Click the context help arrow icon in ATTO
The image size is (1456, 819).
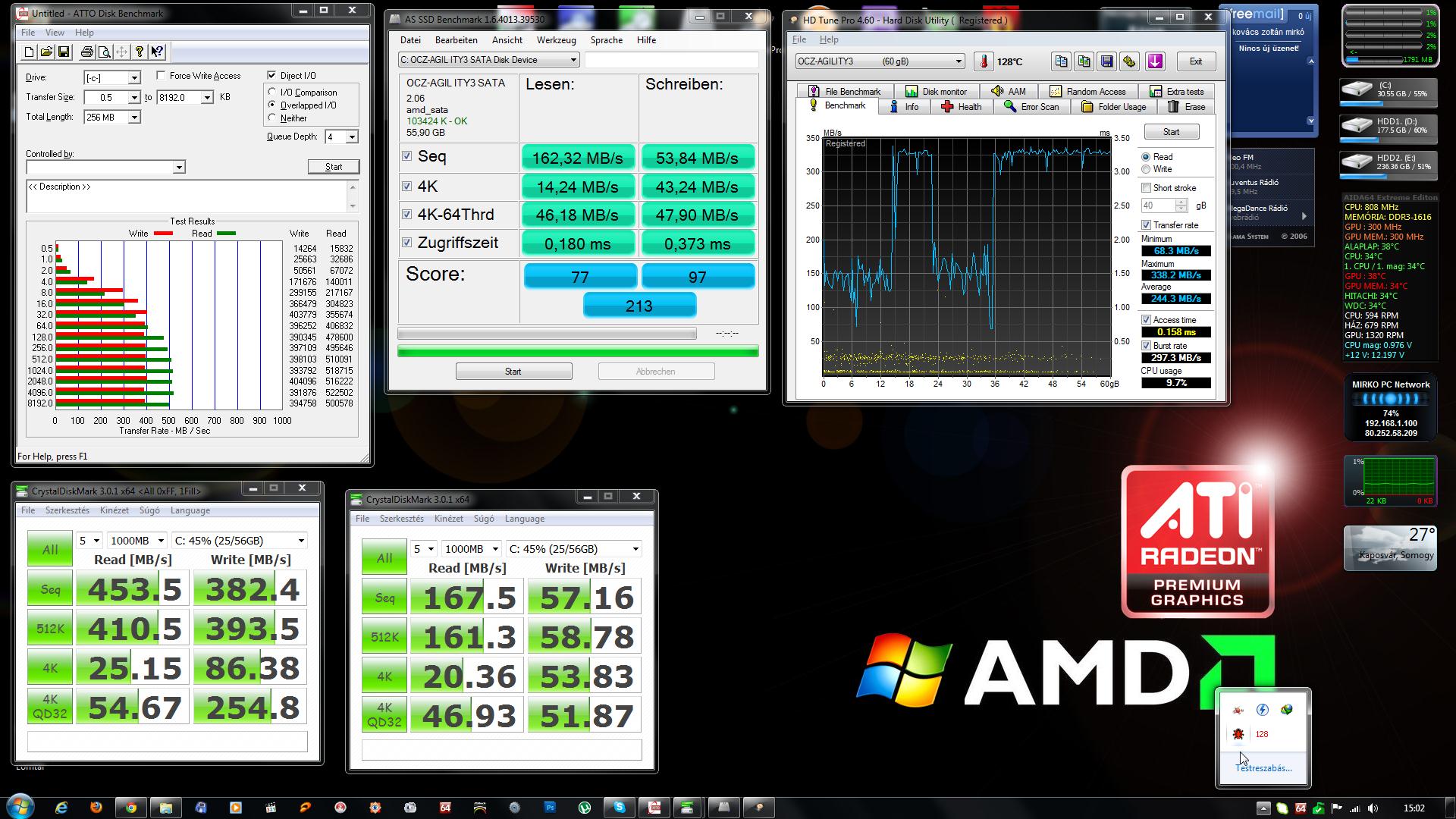pos(157,52)
